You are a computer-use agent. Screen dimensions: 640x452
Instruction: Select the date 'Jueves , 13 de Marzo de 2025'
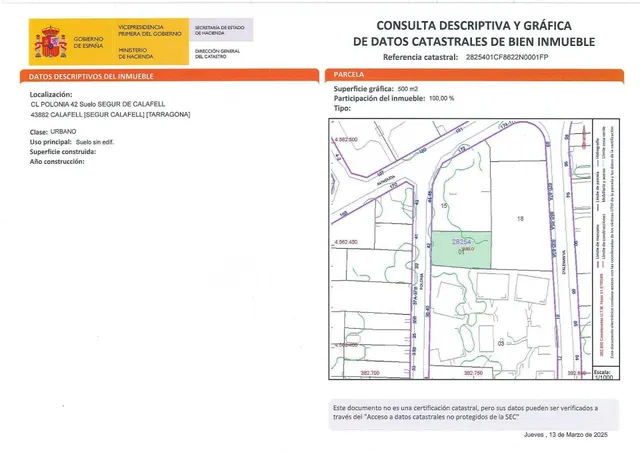pos(566,435)
